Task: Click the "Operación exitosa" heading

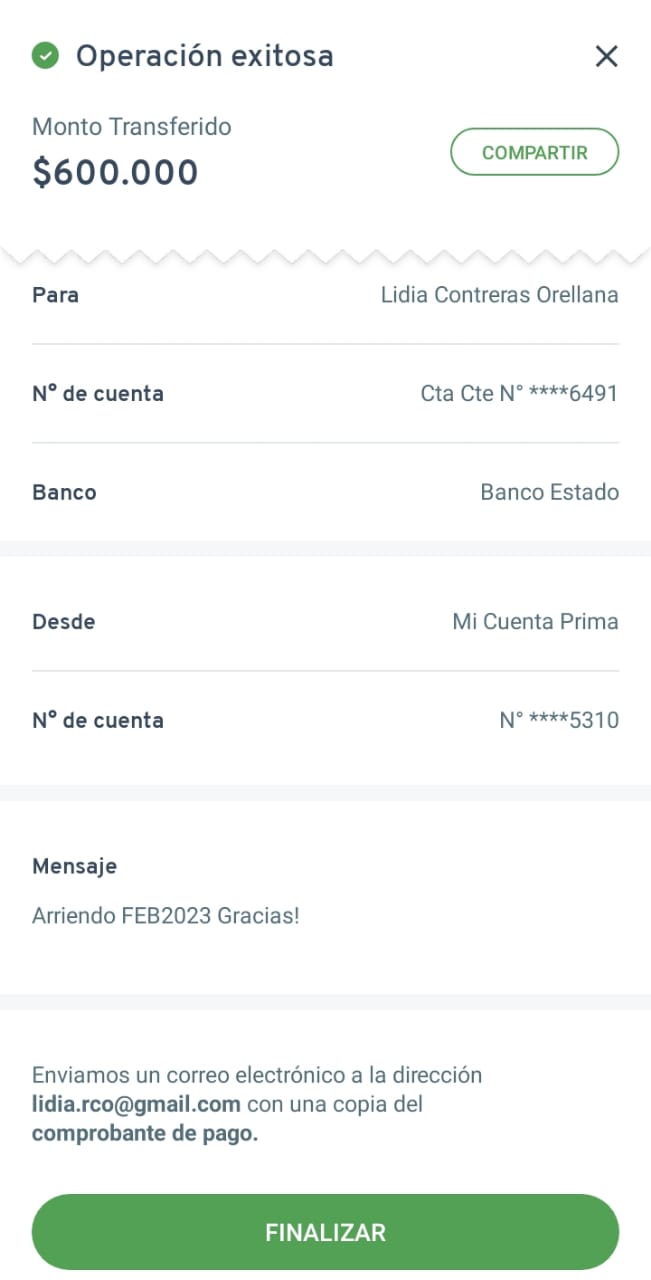Action: [204, 56]
